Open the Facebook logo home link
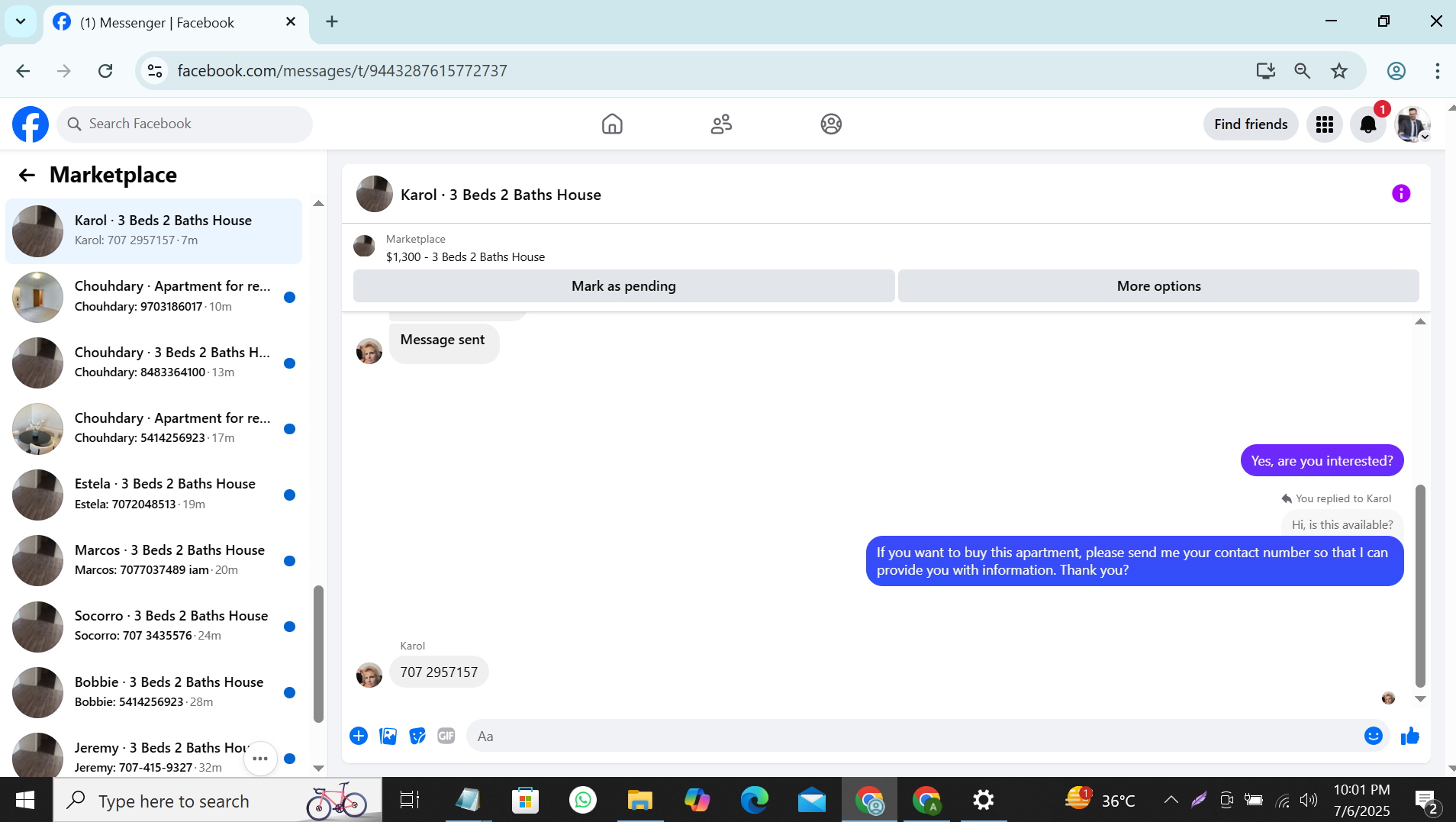 coord(31,124)
